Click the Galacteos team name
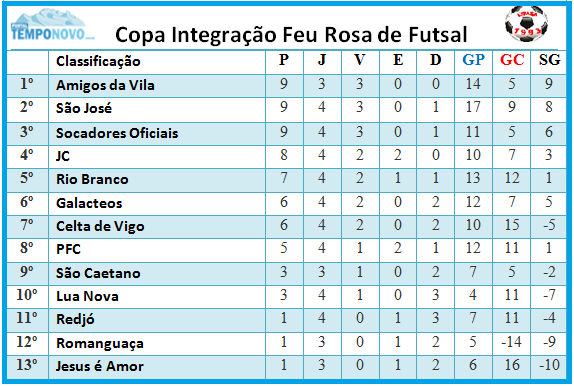The height and width of the screenshot is (386, 574). point(89,203)
